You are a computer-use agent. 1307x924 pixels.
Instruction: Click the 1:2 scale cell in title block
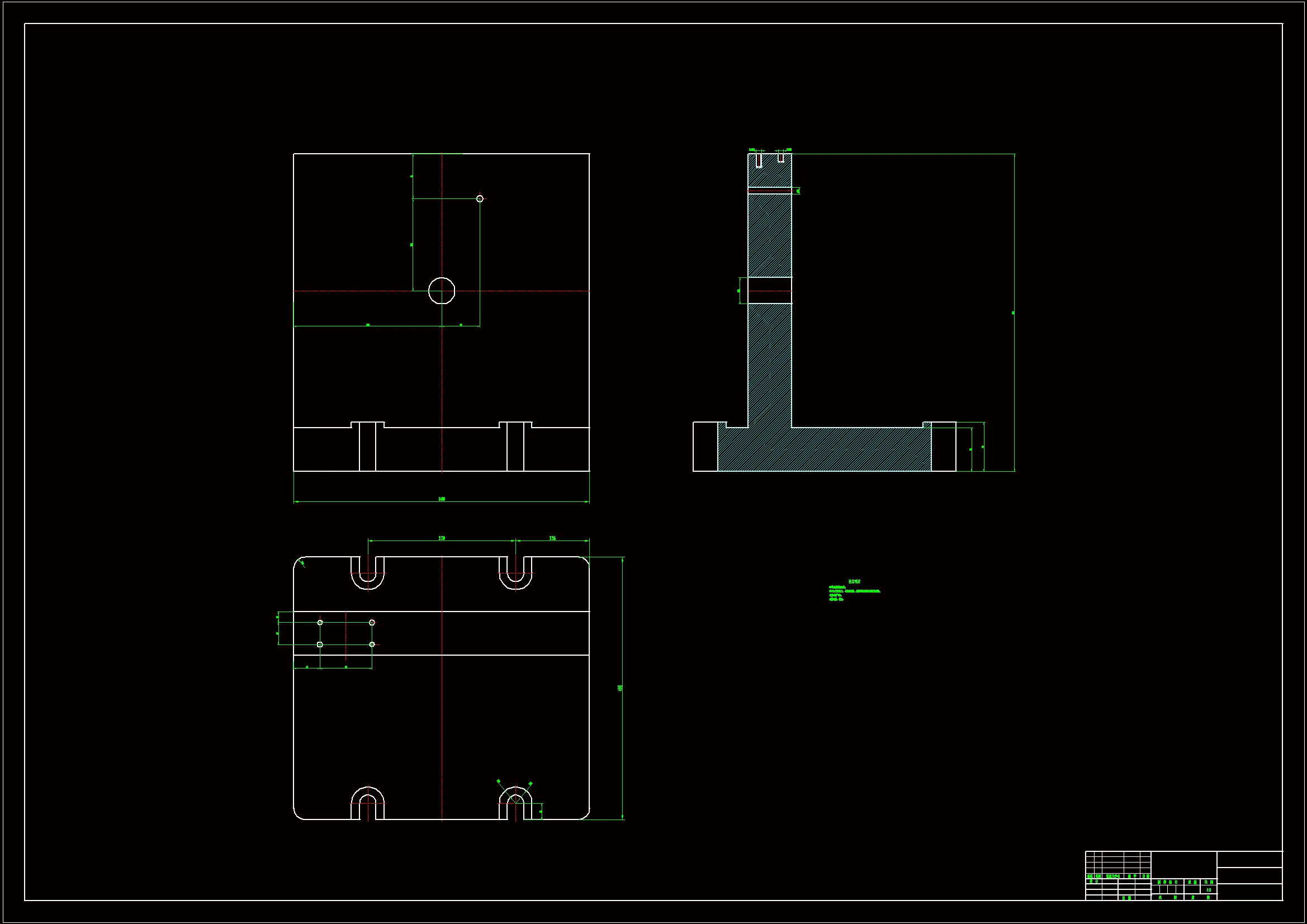point(1209,890)
